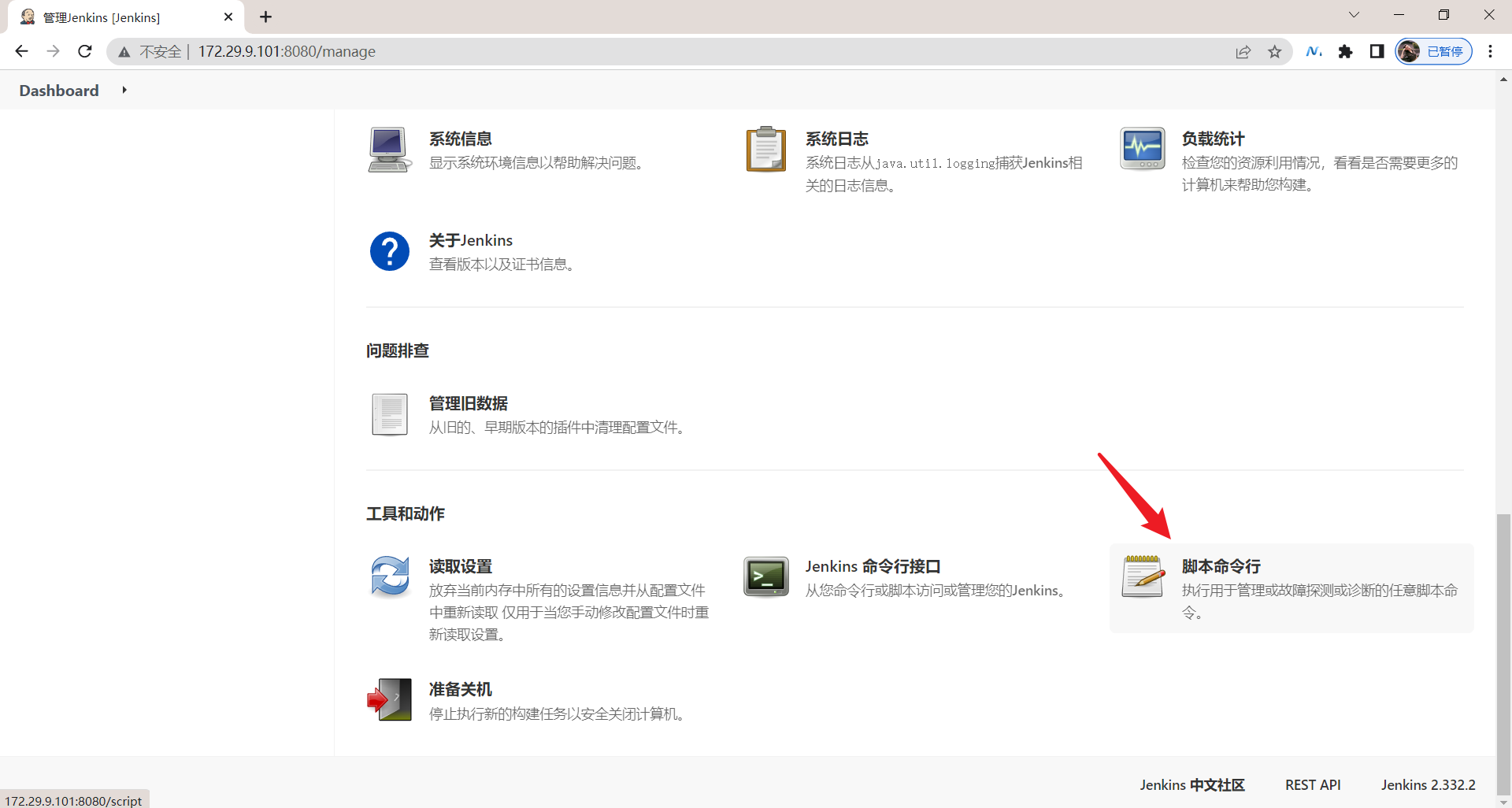Open the tab search dropdown arrow

[1354, 15]
